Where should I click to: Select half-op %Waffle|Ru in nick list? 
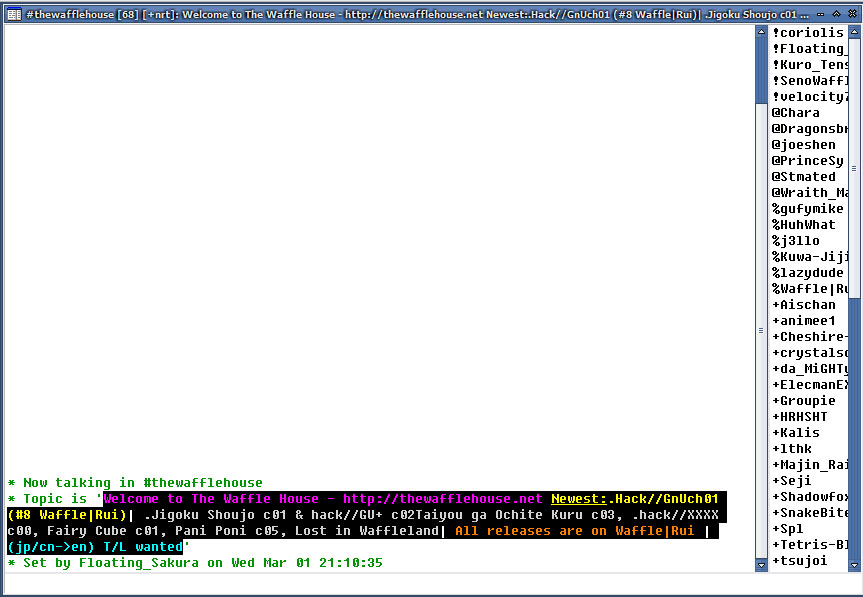coord(809,289)
